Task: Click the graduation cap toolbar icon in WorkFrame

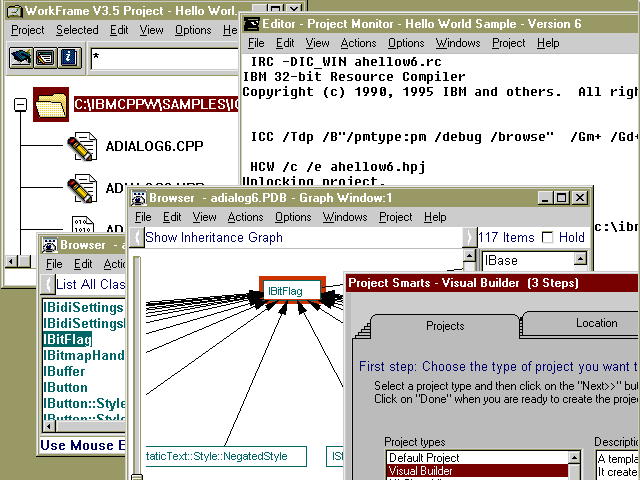Action: point(21,58)
